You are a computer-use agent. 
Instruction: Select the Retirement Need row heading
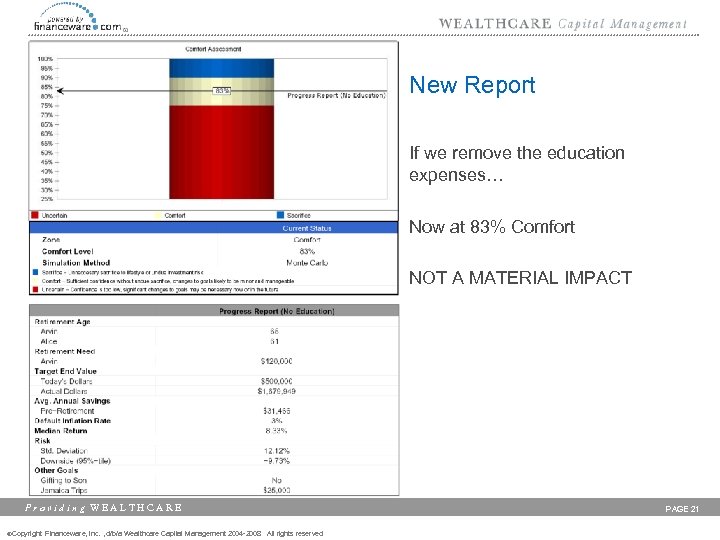(x=65, y=351)
